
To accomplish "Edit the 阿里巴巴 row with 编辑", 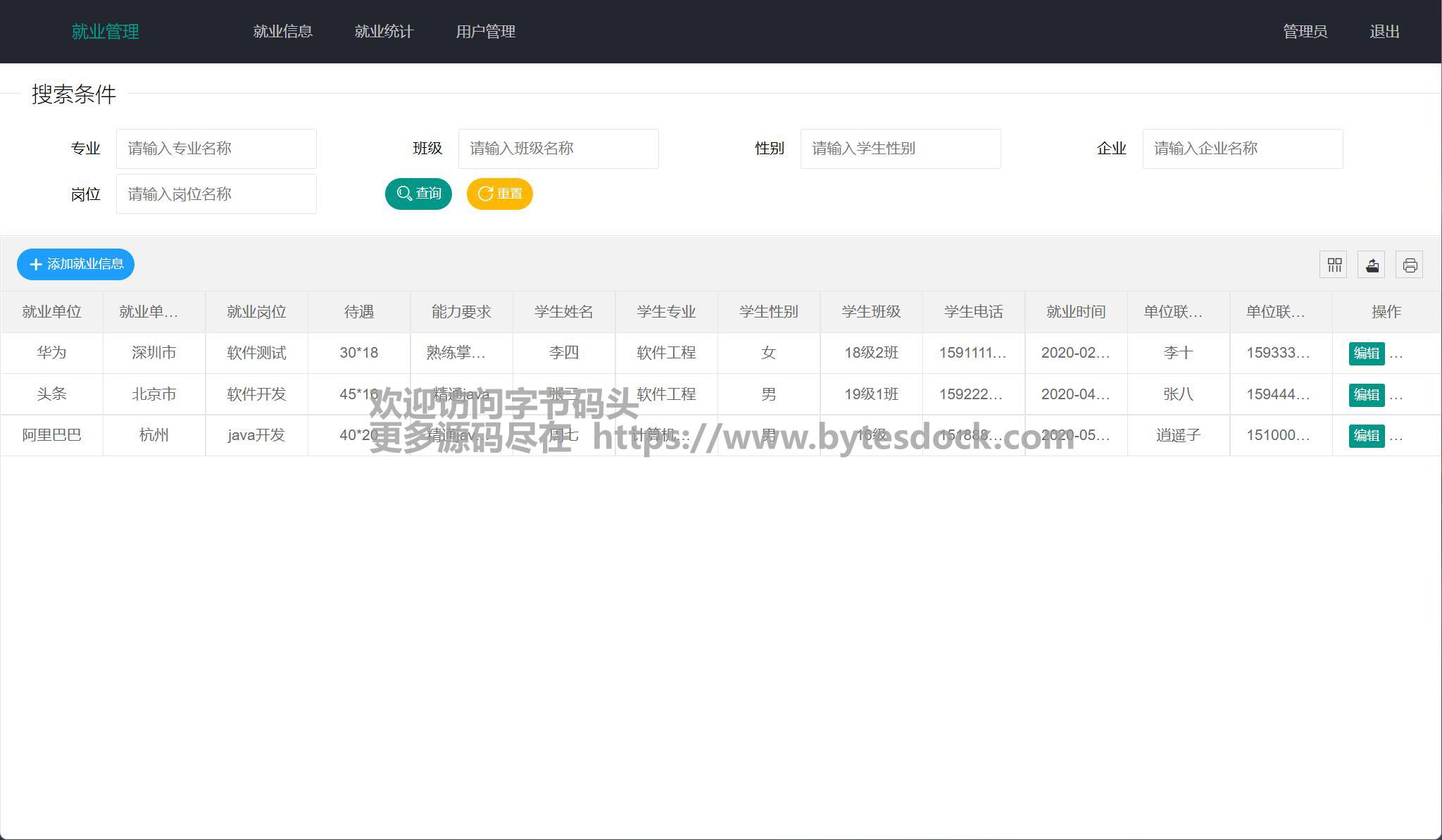I will [1366, 435].
